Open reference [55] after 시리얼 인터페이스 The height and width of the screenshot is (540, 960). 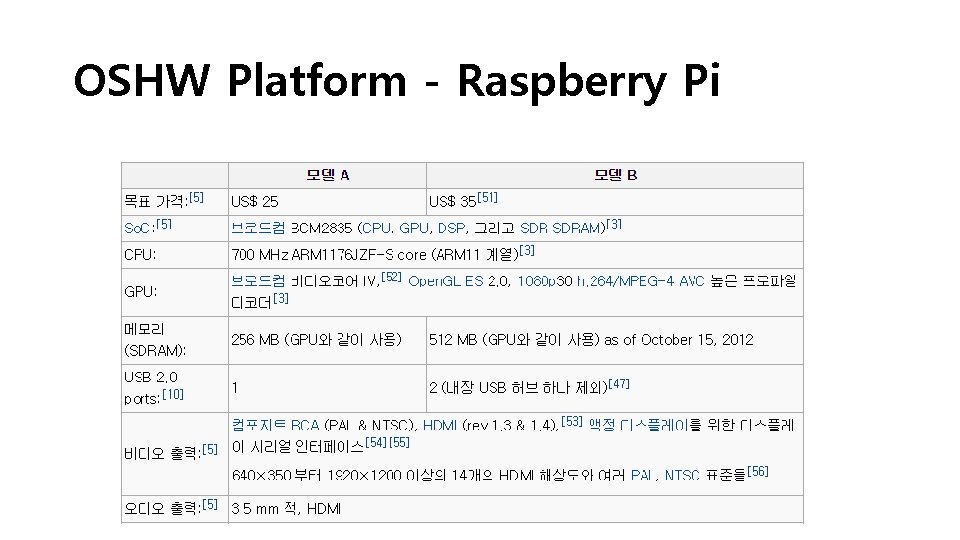pos(399,442)
